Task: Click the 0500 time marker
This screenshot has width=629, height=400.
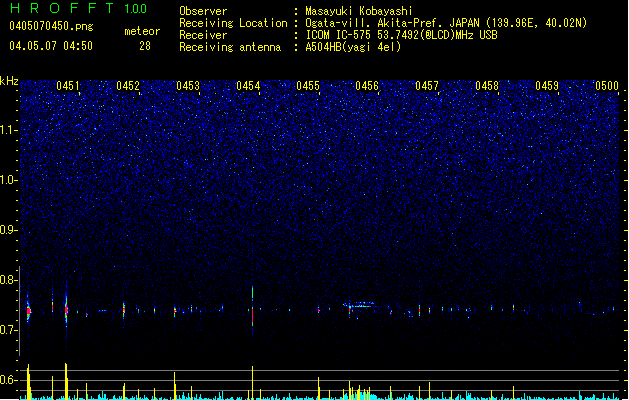Action: coord(607,86)
